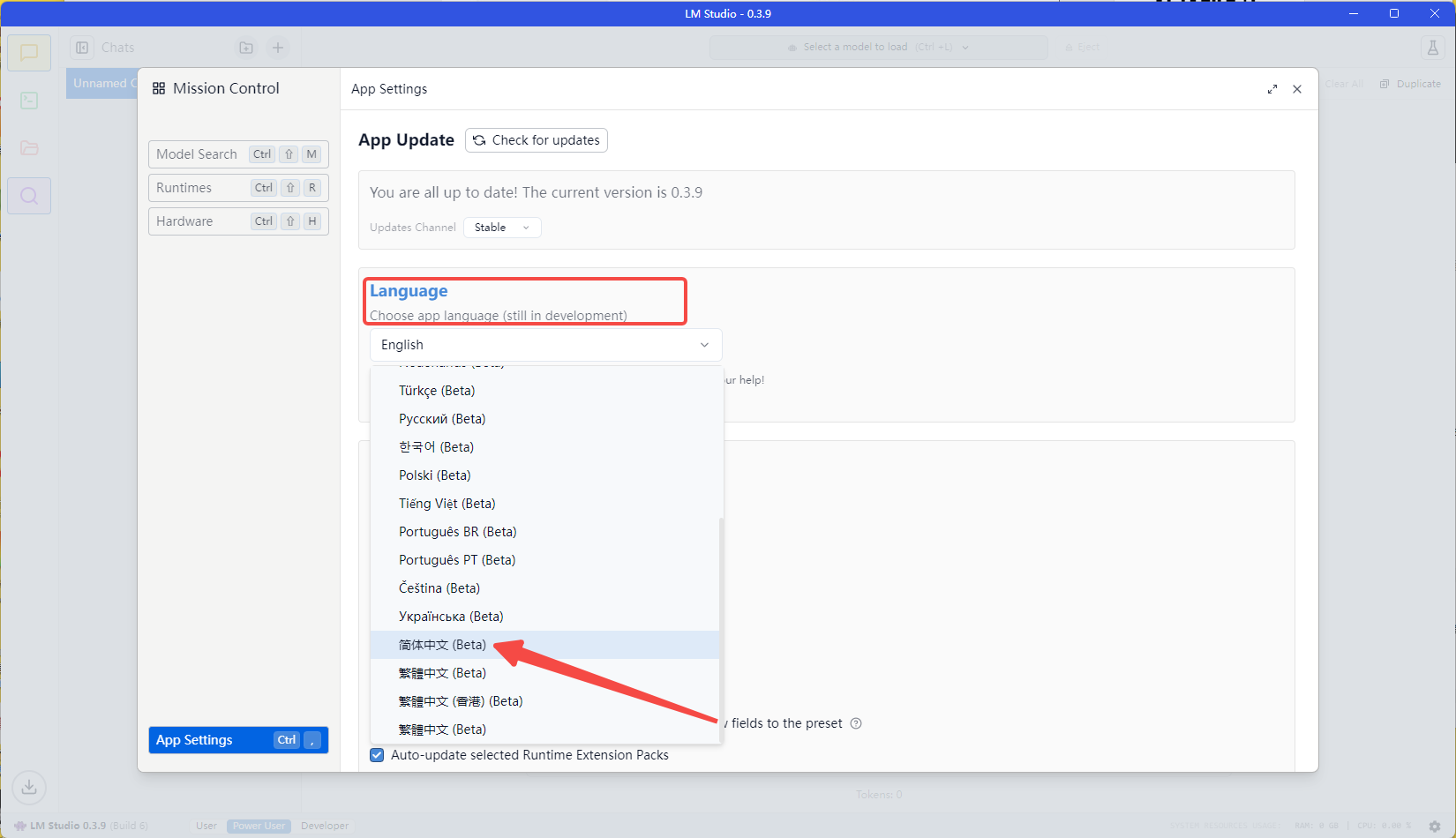1456x838 pixels.
Task: Check for updates
Action: click(x=537, y=140)
